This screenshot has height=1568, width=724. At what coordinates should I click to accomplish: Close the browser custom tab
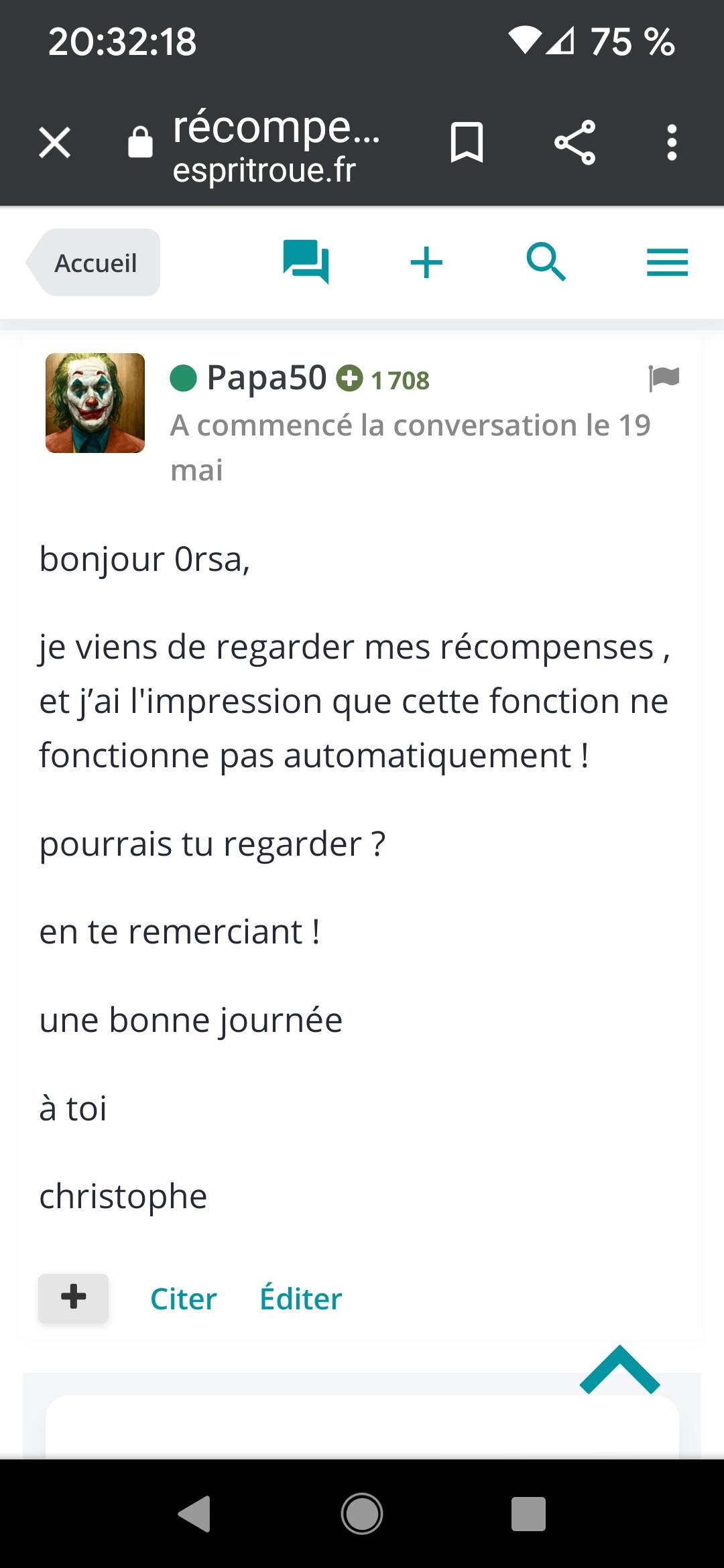[54, 143]
